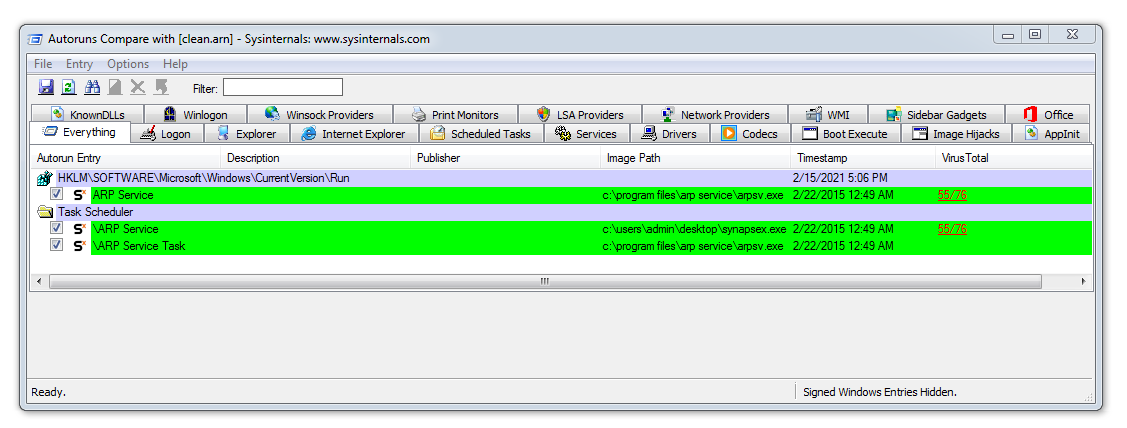Click the registry icon beside HKLM Run key
The height and width of the screenshot is (428, 1127).
pos(45,178)
